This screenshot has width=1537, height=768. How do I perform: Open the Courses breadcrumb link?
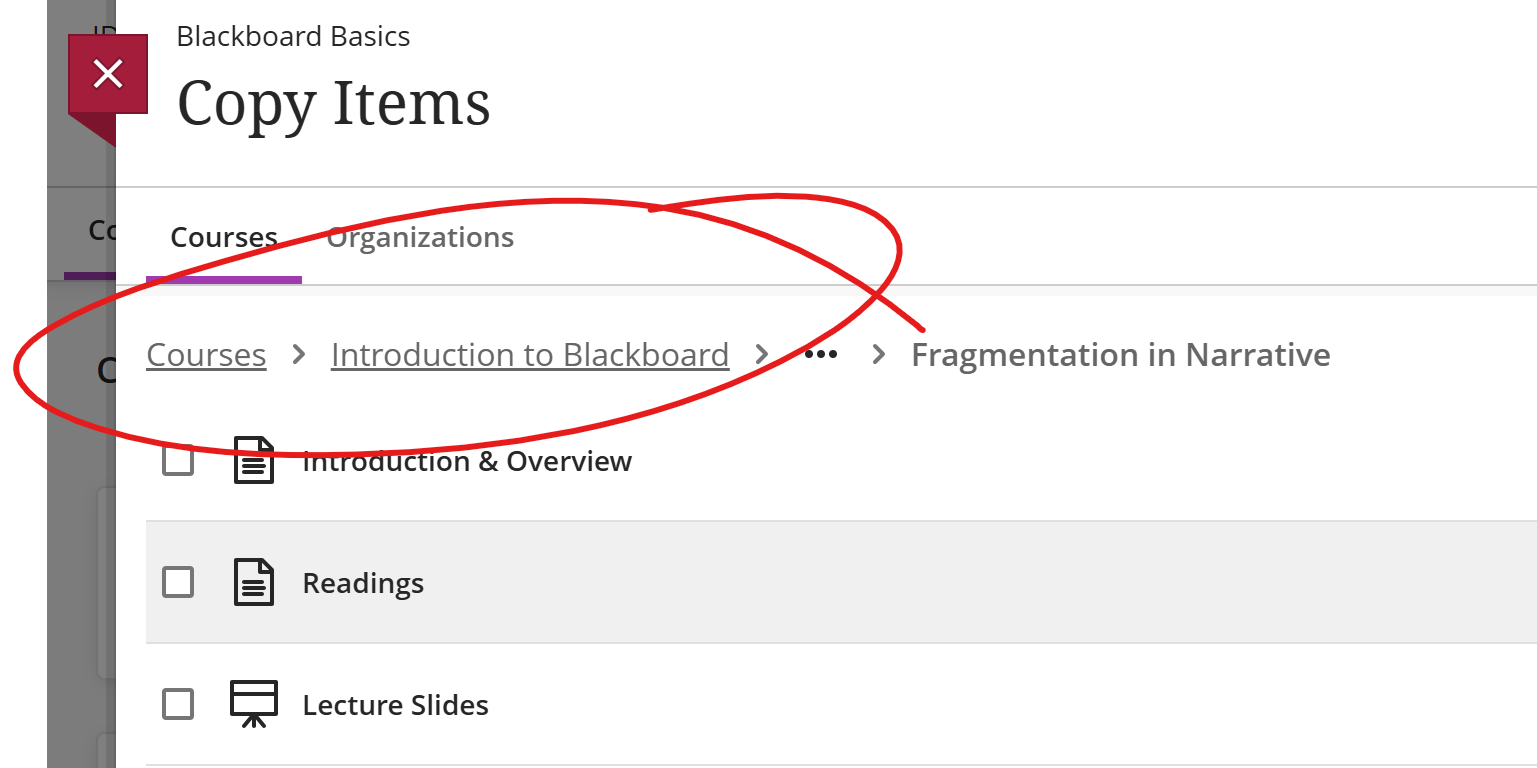tap(206, 355)
